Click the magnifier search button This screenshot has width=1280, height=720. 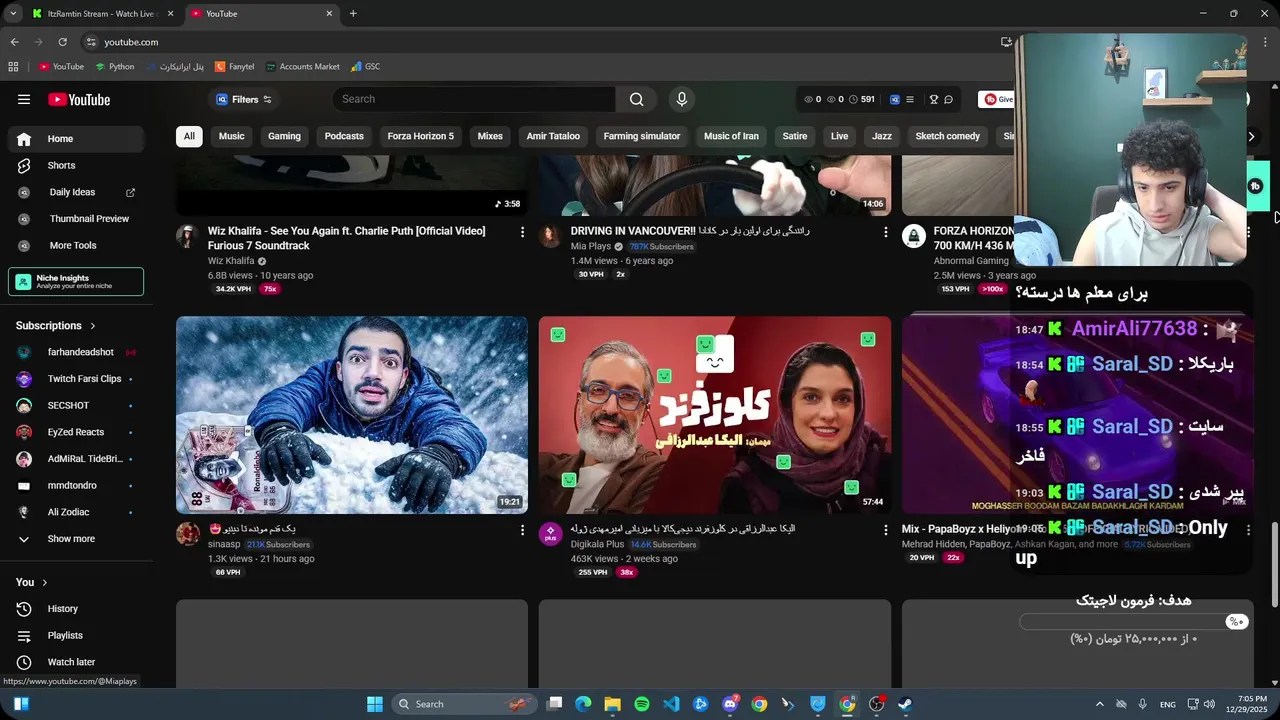637,99
